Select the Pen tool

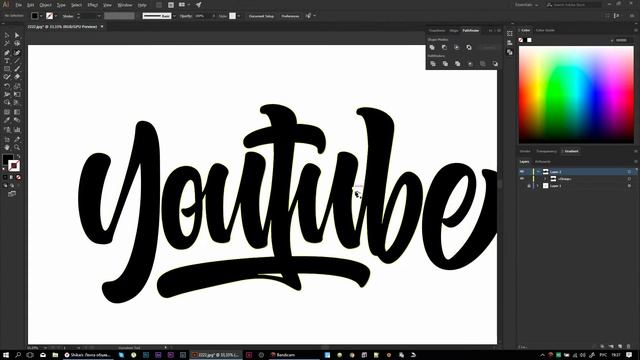7,53
